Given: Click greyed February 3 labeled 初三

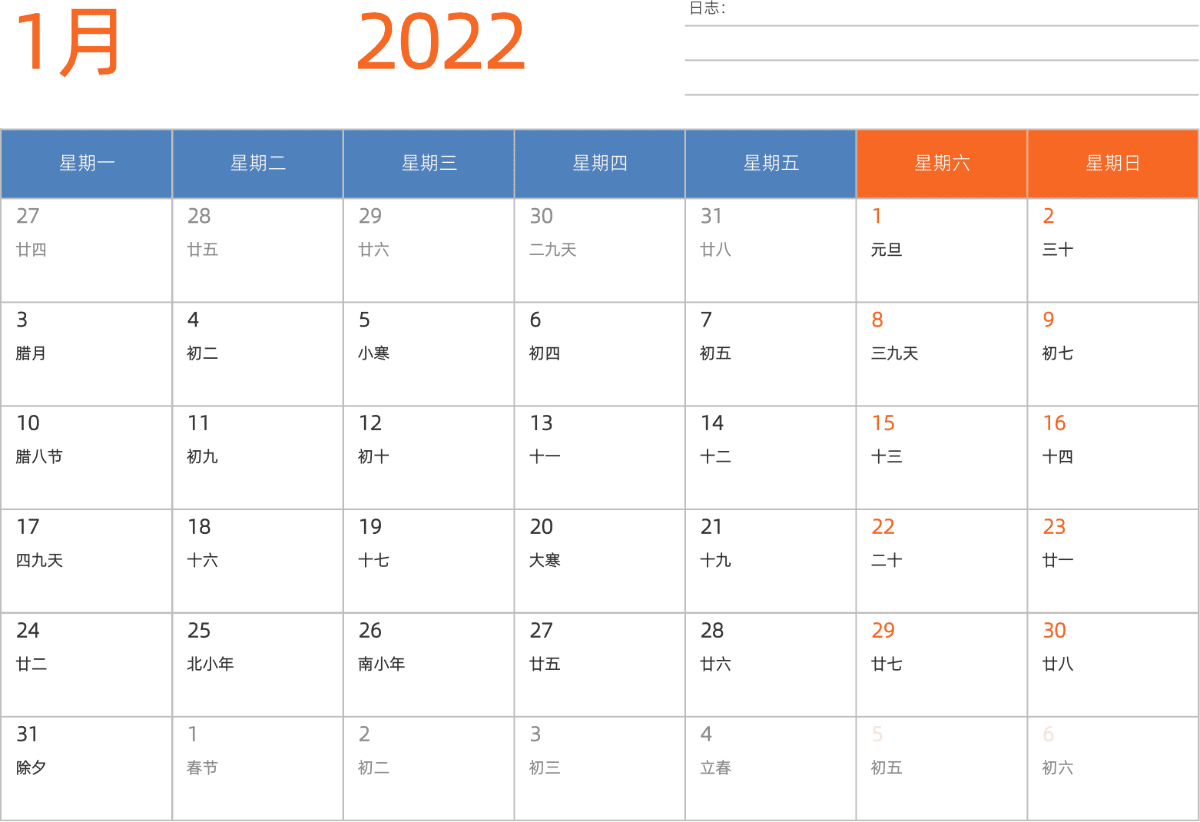Looking at the screenshot, I should pos(600,769).
